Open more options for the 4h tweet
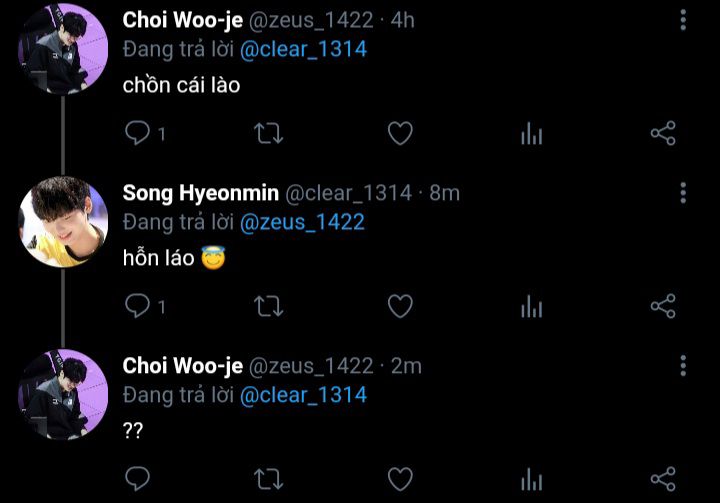Image resolution: width=720 pixels, height=503 pixels. pos(683,20)
